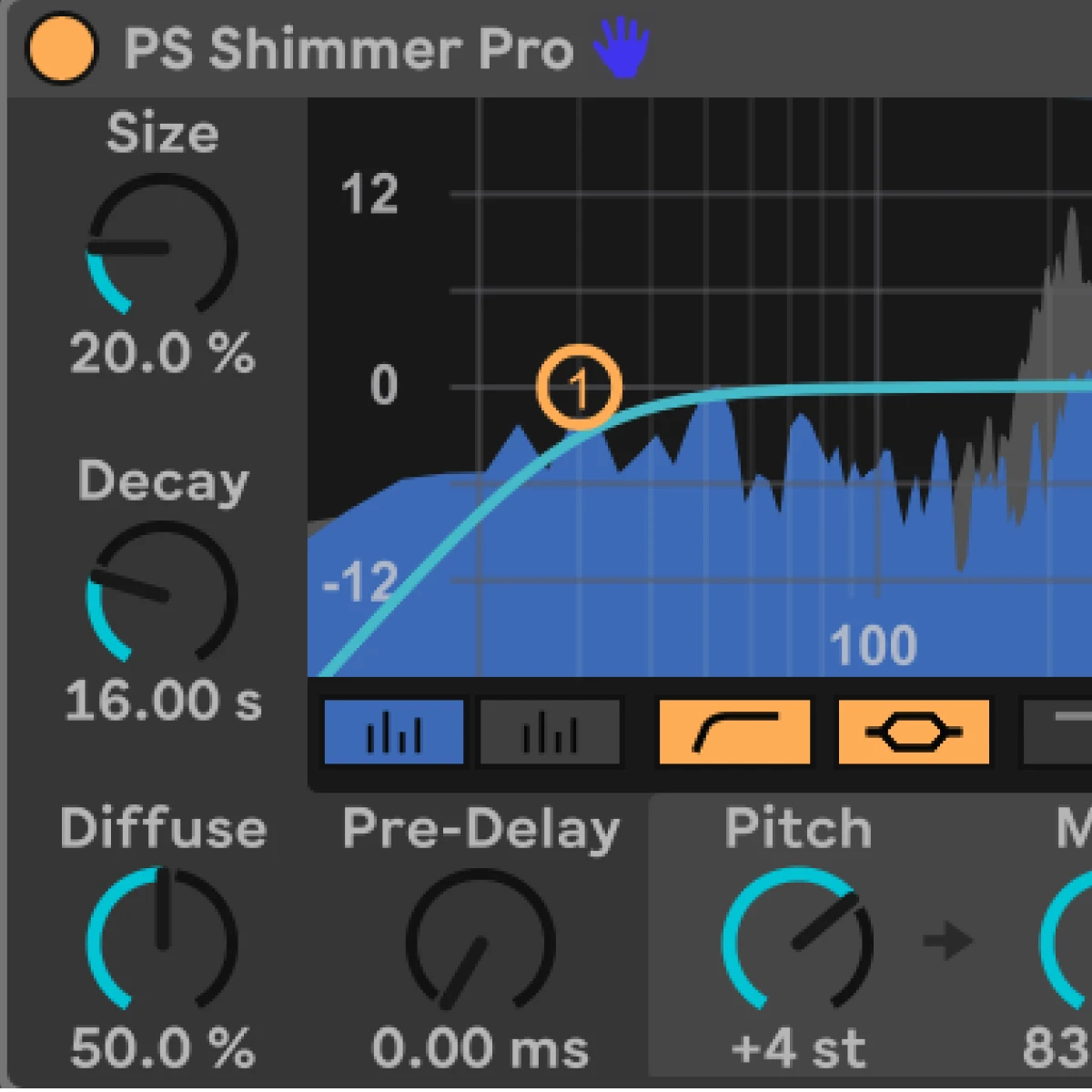The height and width of the screenshot is (1092, 1092).
Task: Click the Diffuse value field 50.0 %
Action: click(162, 1048)
